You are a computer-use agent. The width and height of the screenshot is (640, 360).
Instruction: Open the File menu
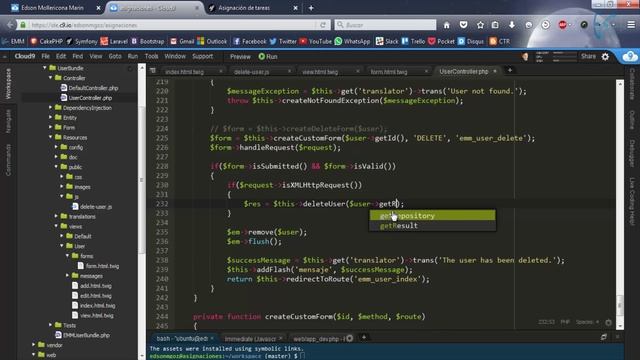45,56
